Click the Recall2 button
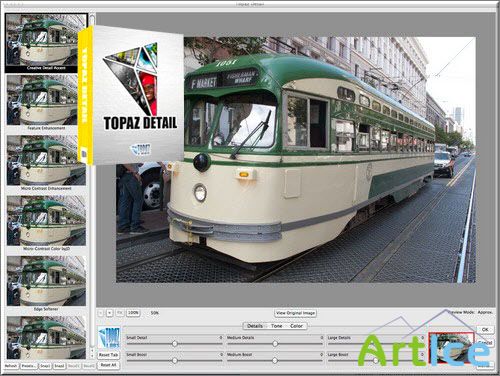Viewport: 500px width, 376px height. pos(89,366)
